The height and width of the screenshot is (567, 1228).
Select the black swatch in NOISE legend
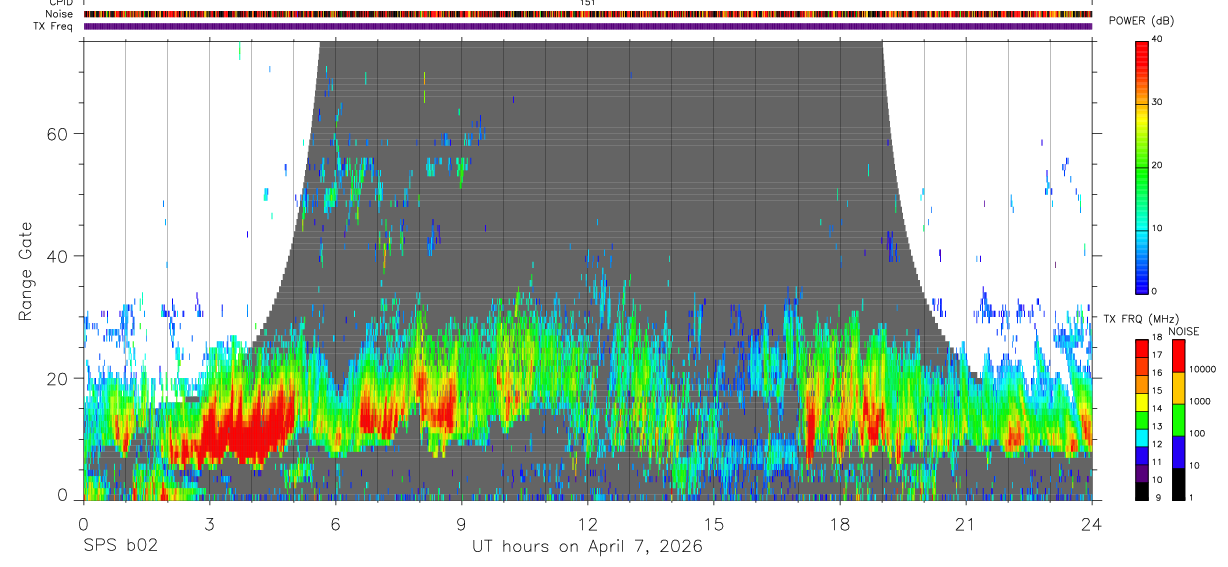pos(1178,484)
